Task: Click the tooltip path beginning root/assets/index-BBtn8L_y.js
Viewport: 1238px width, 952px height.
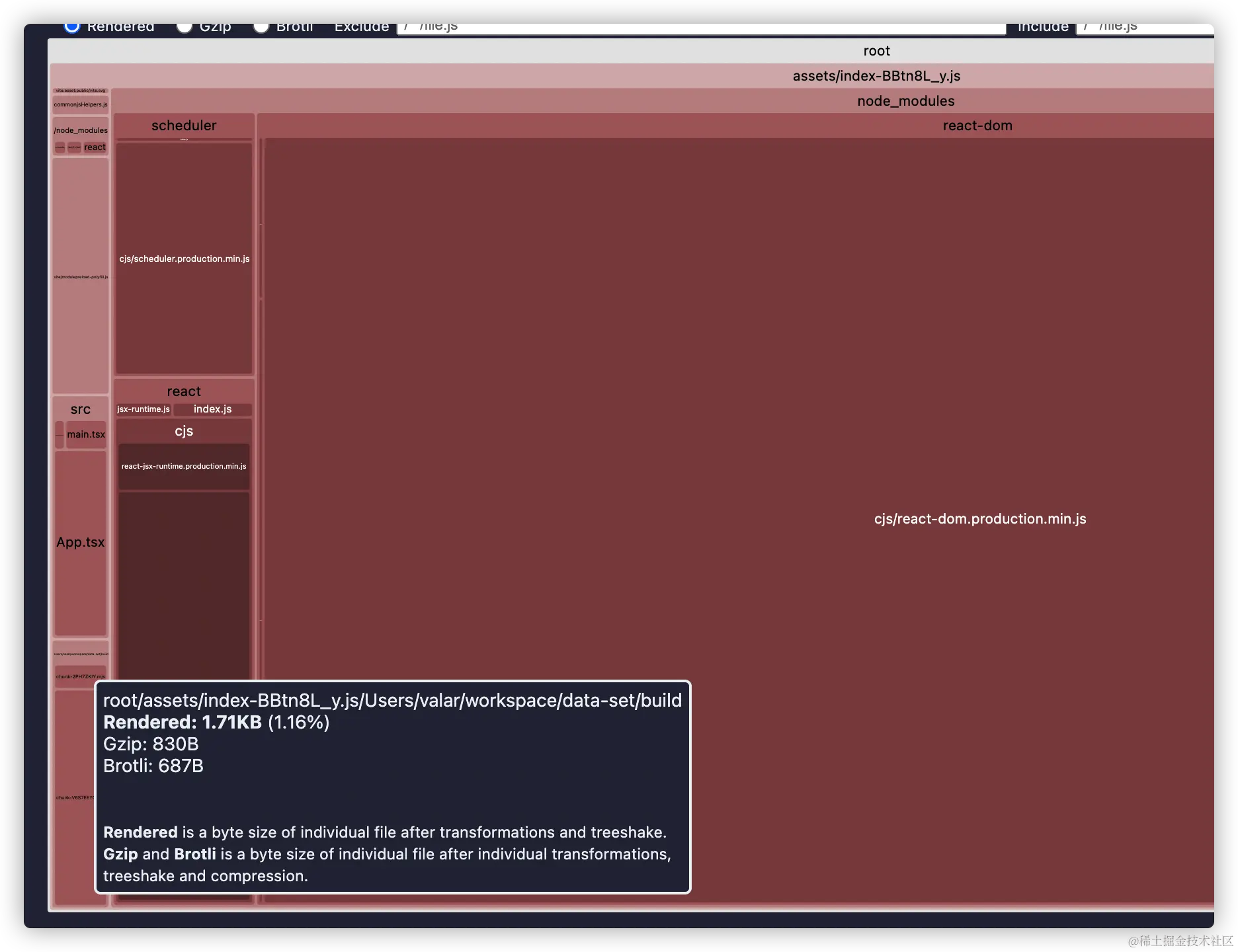Action: (392, 700)
